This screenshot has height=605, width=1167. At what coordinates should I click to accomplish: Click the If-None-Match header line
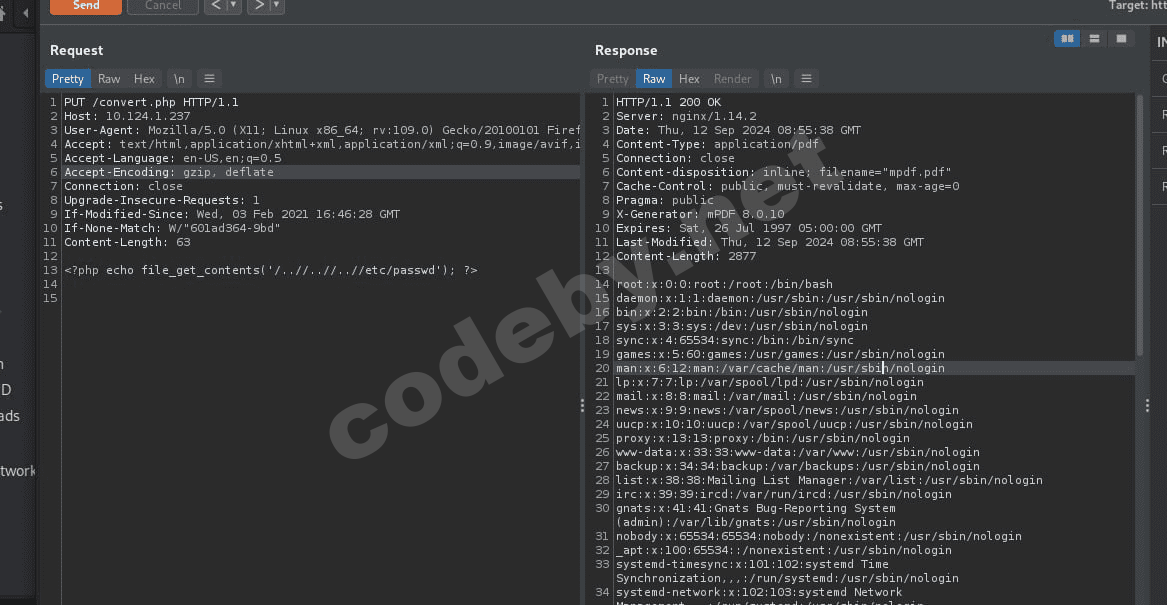tap(172, 228)
